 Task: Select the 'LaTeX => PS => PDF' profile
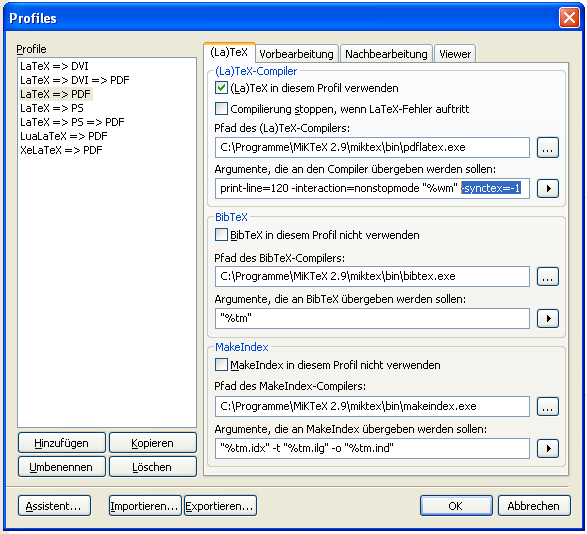click(72, 122)
